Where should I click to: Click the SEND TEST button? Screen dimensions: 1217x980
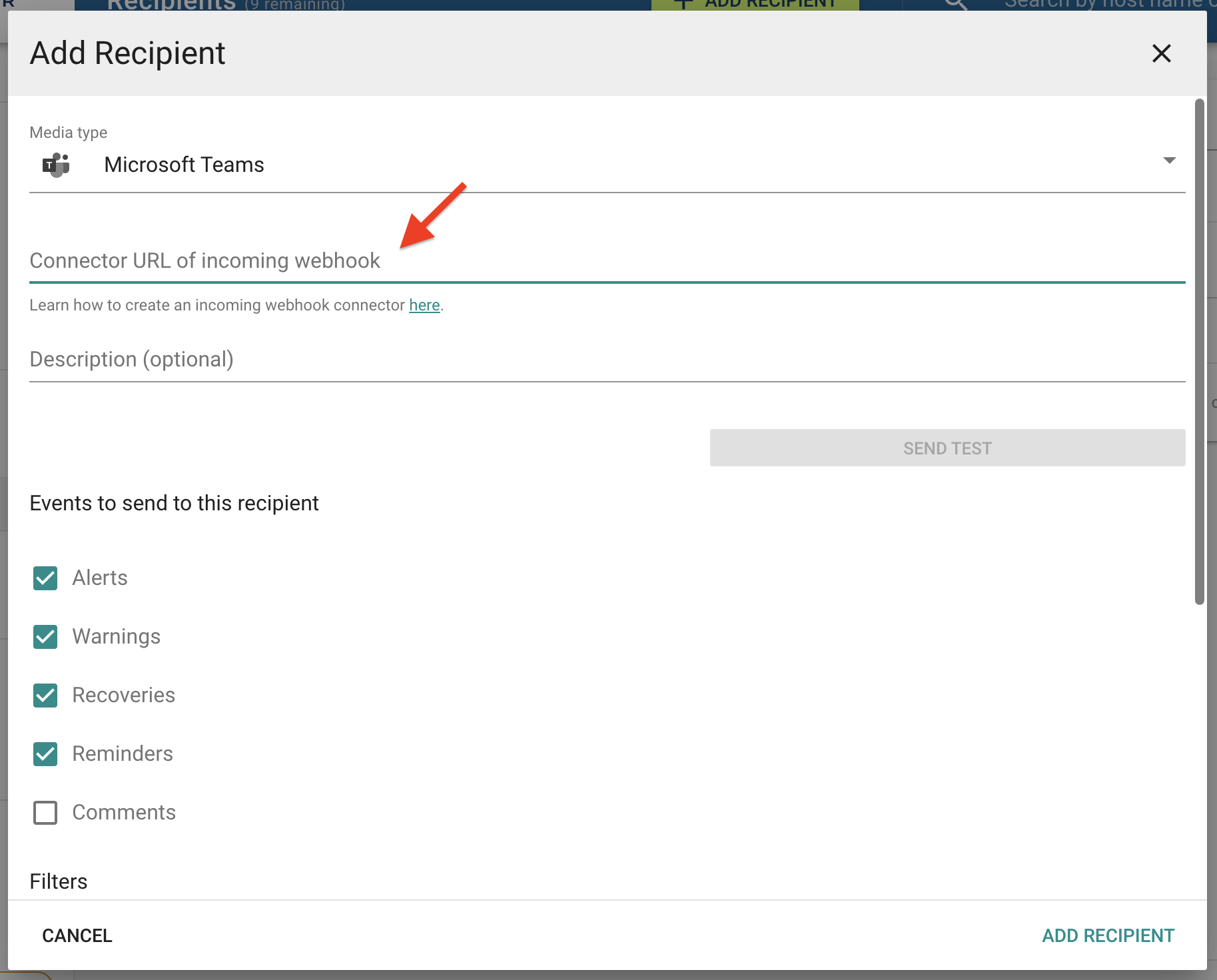(x=947, y=448)
